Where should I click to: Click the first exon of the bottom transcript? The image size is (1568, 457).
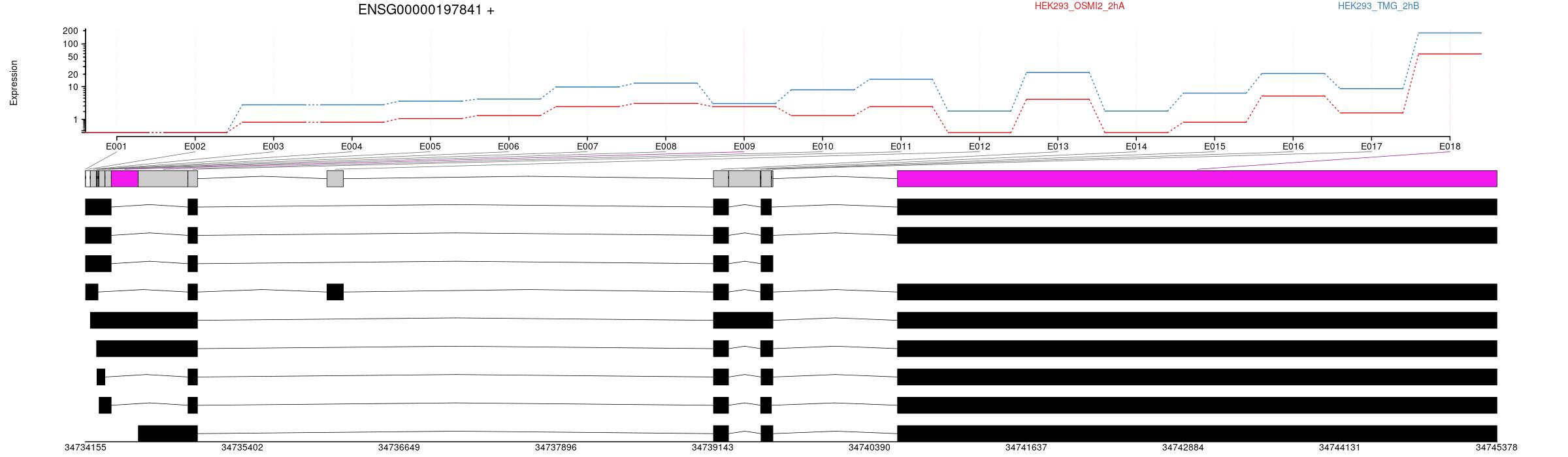point(167,433)
